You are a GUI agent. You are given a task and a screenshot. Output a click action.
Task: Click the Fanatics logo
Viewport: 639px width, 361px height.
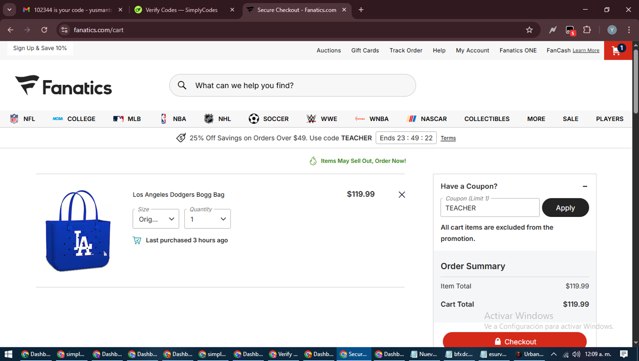[x=64, y=86]
